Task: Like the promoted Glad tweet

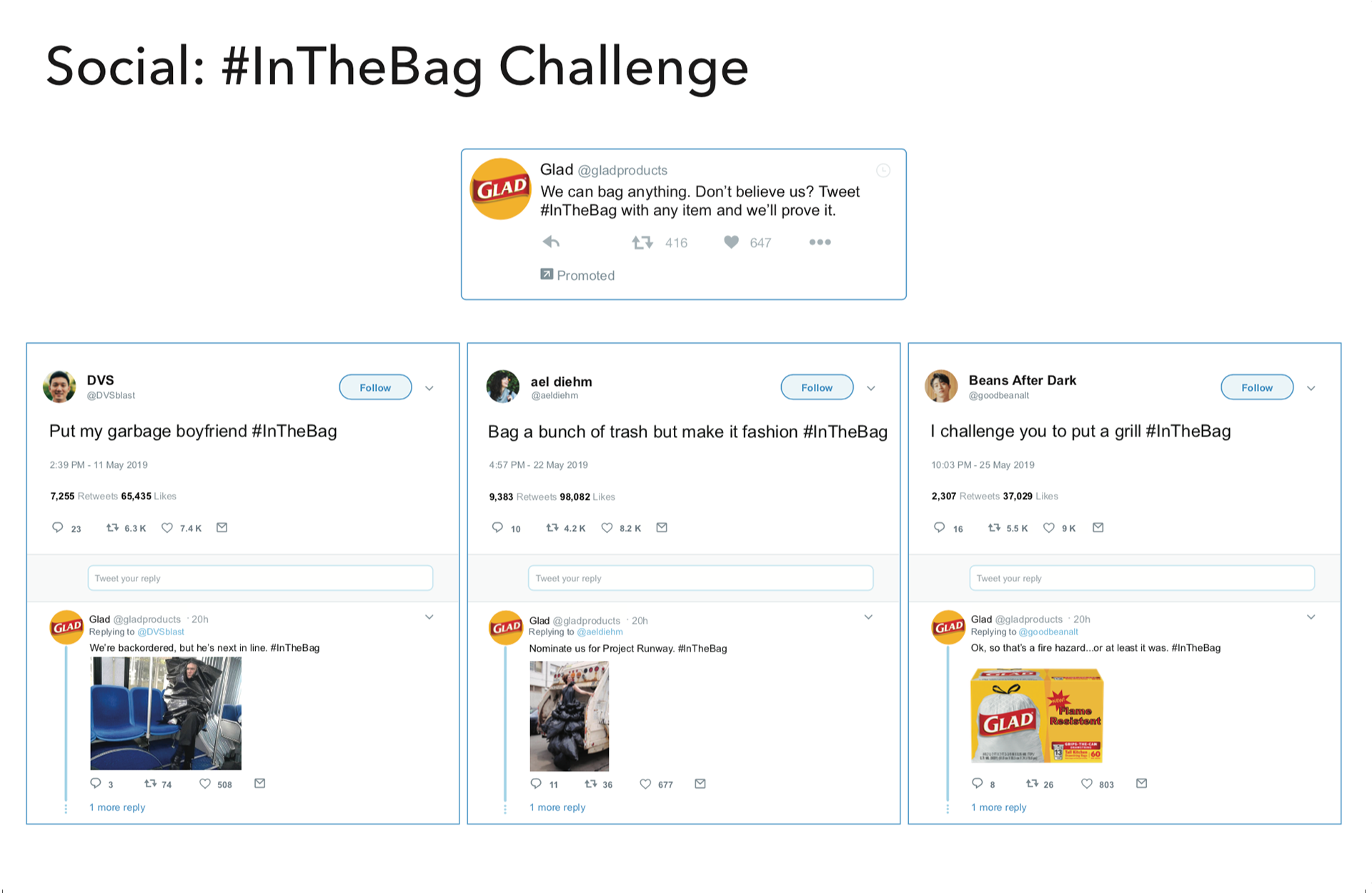Action: point(731,242)
